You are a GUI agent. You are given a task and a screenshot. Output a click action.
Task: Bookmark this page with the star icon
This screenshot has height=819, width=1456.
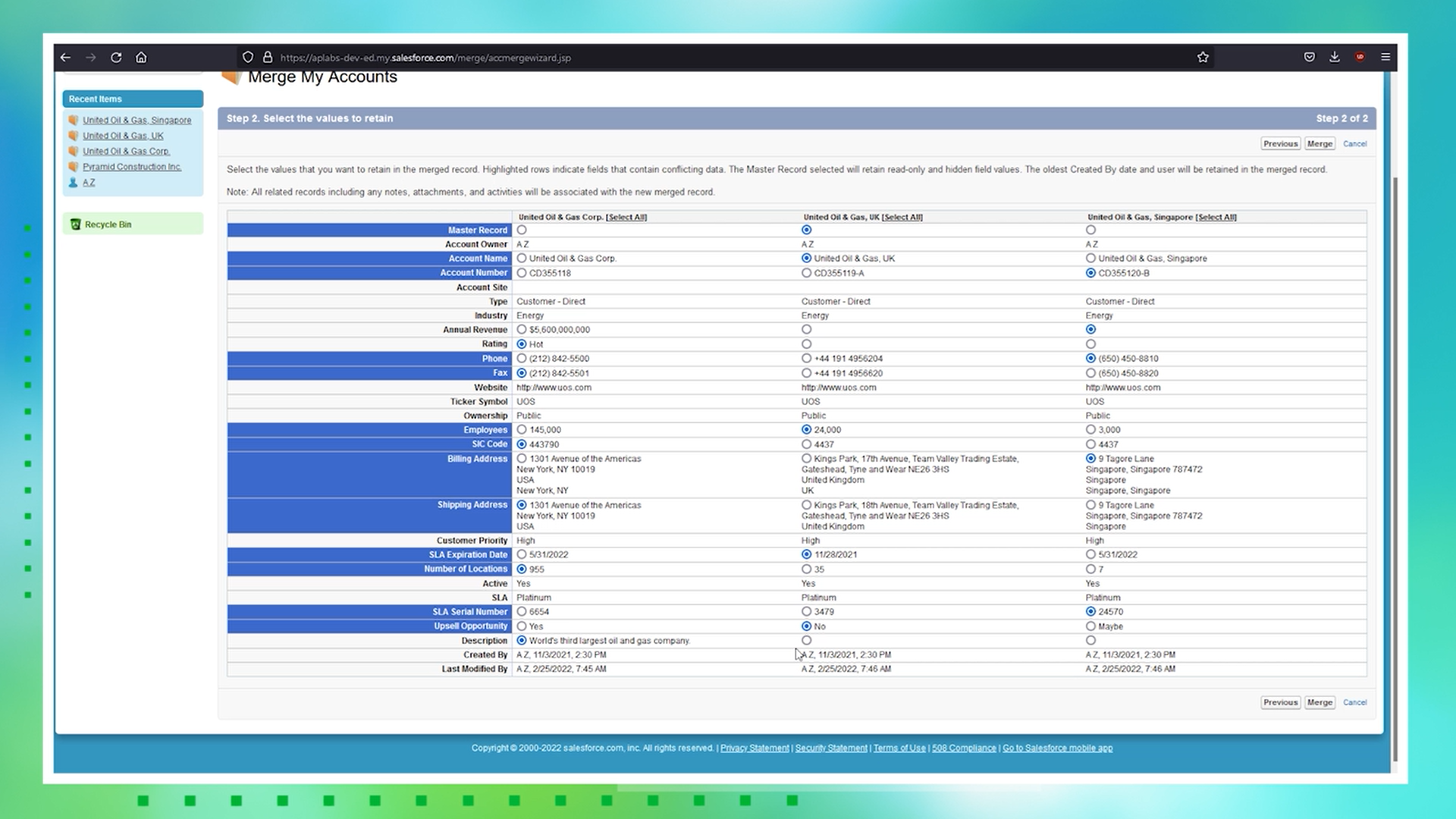click(1203, 58)
